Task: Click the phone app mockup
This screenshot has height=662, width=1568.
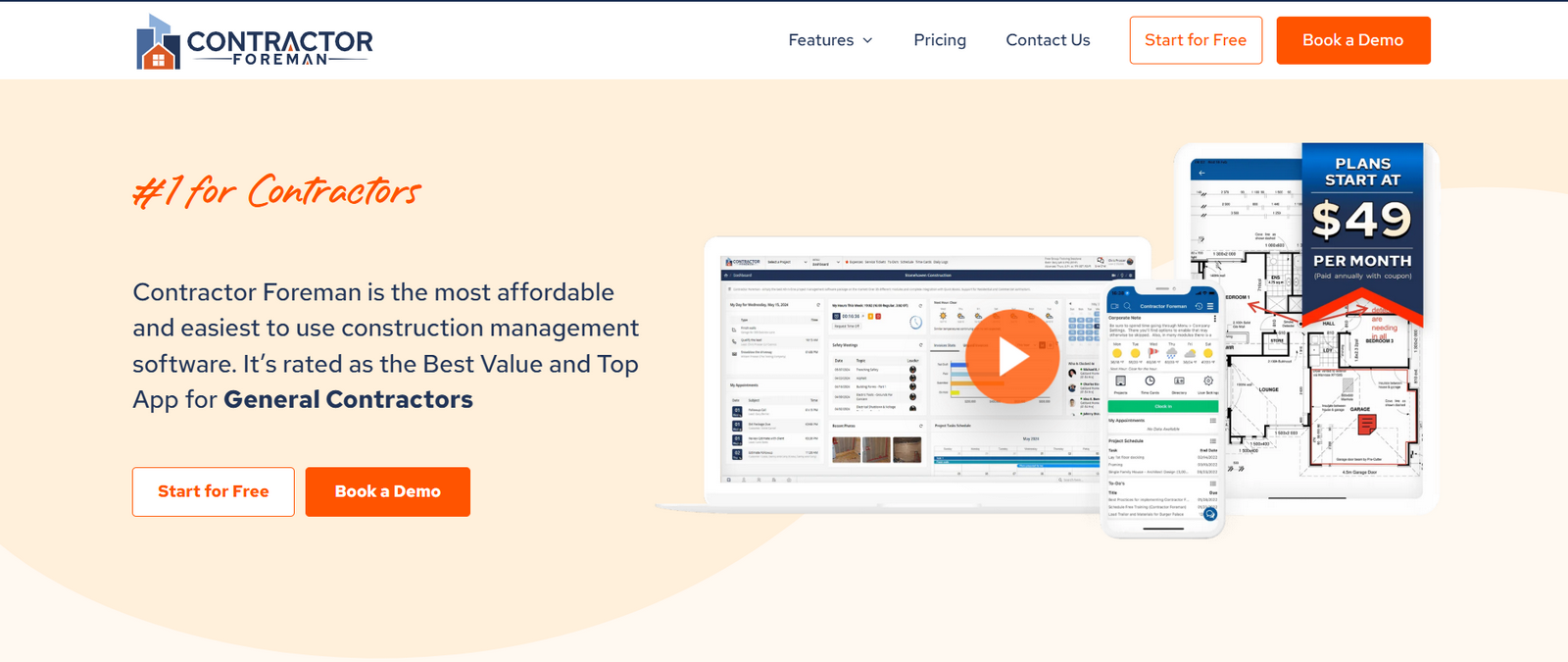Action: point(1163,410)
